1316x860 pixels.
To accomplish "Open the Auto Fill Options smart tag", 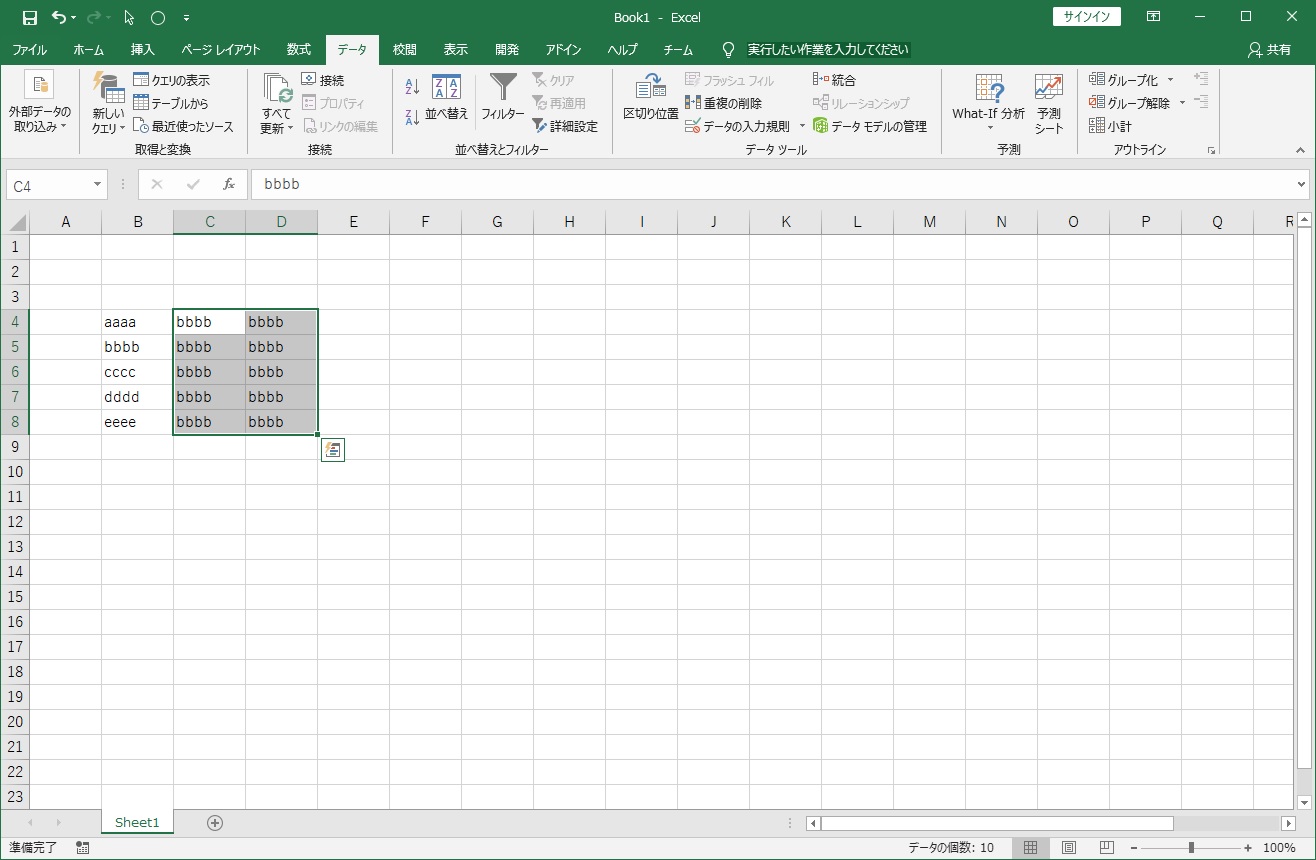I will 333,451.
